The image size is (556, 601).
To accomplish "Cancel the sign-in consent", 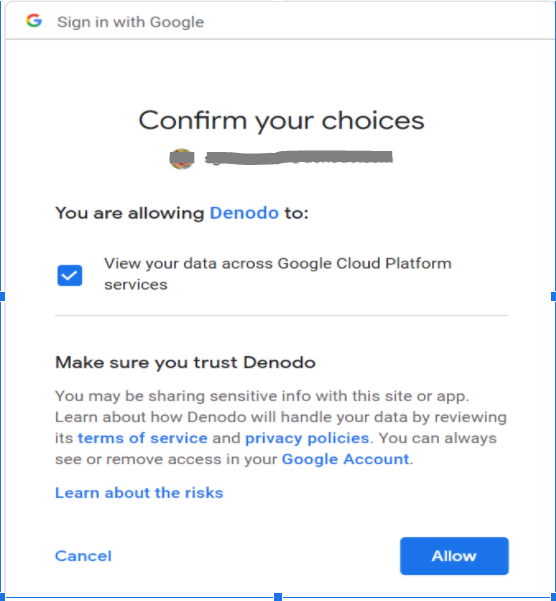I will coord(83,556).
